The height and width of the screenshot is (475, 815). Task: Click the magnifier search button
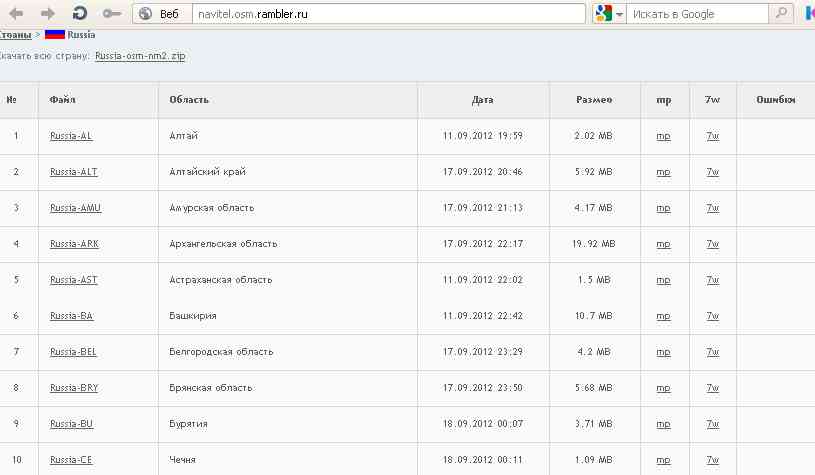783,14
